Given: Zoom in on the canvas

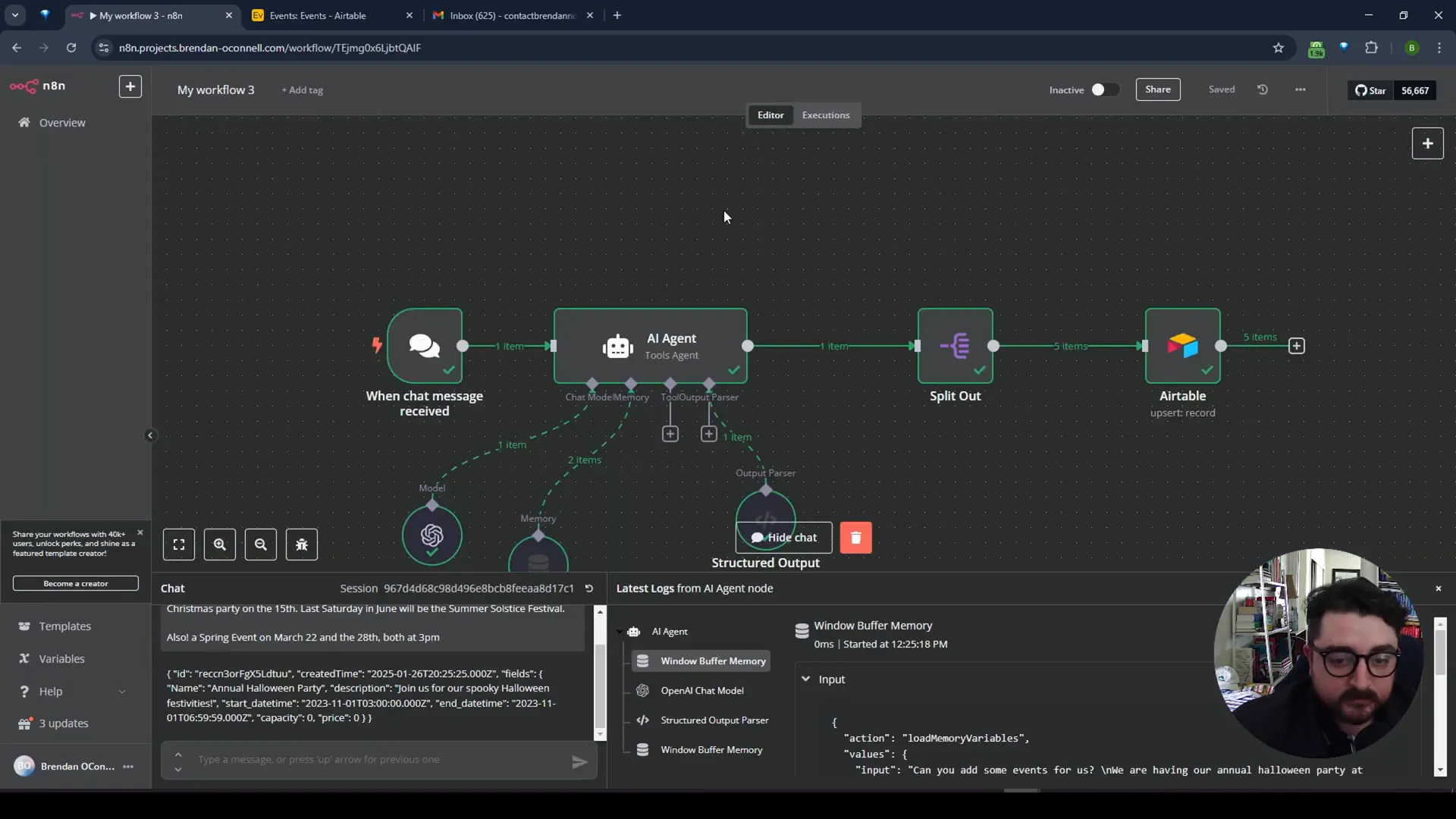Looking at the screenshot, I should [220, 544].
